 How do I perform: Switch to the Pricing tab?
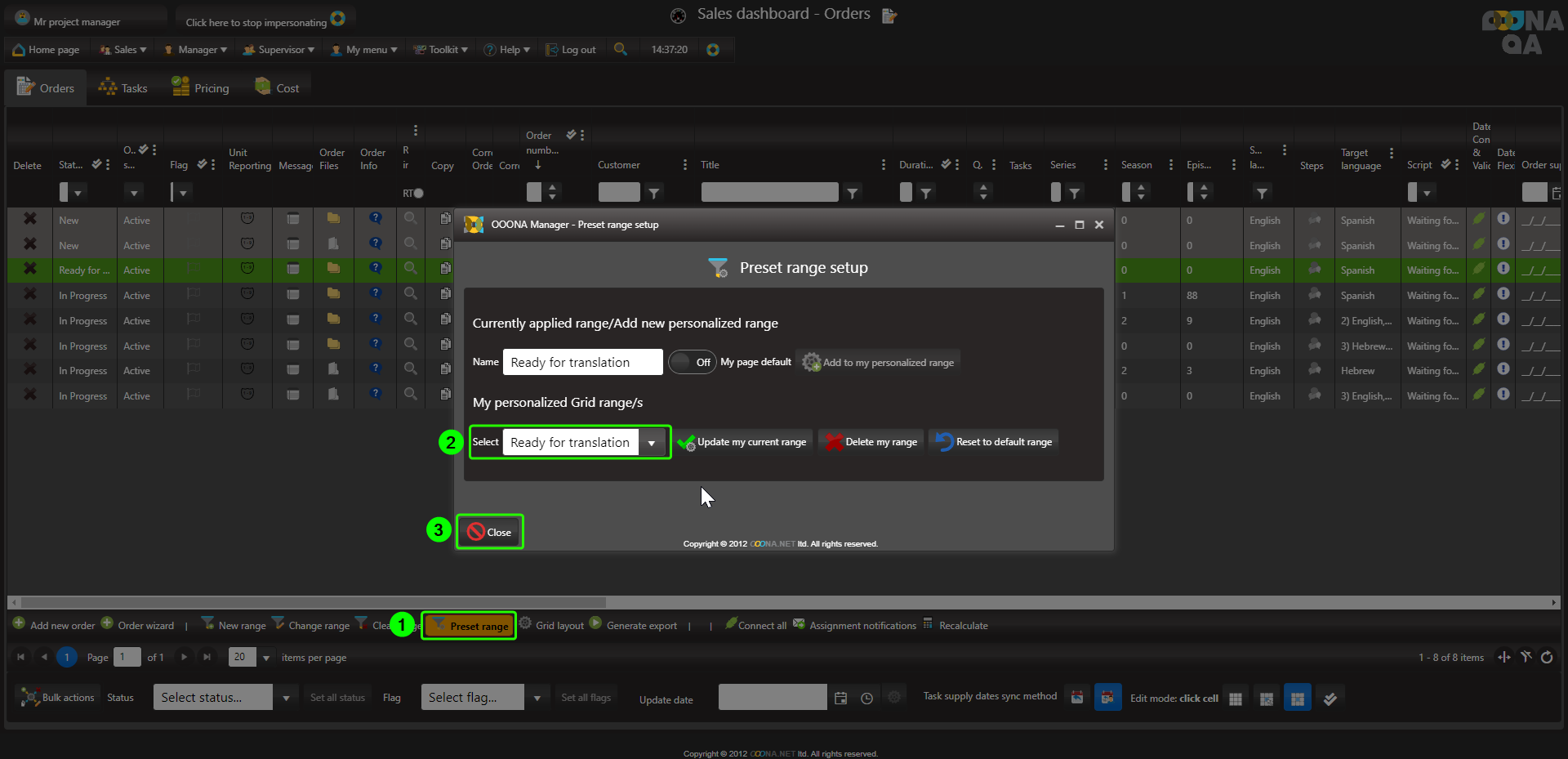(x=201, y=87)
